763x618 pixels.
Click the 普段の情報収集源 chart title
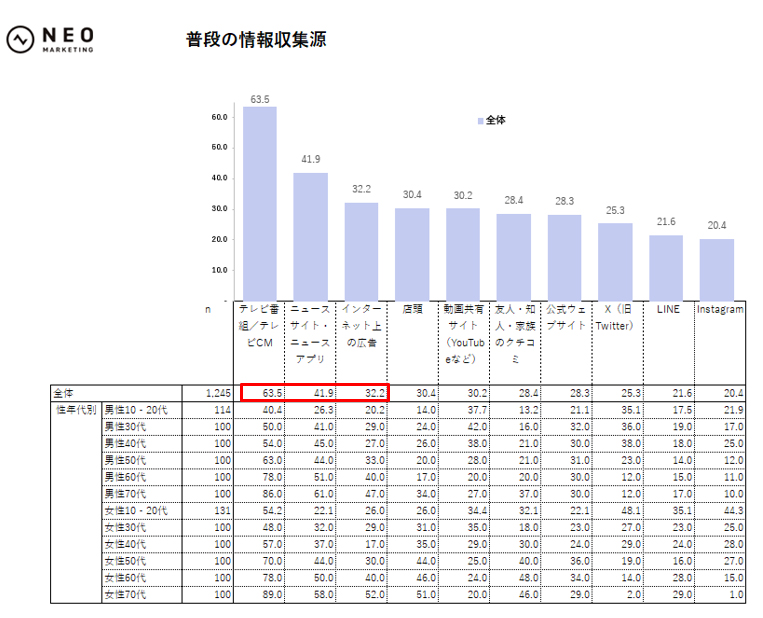[x=256, y=40]
